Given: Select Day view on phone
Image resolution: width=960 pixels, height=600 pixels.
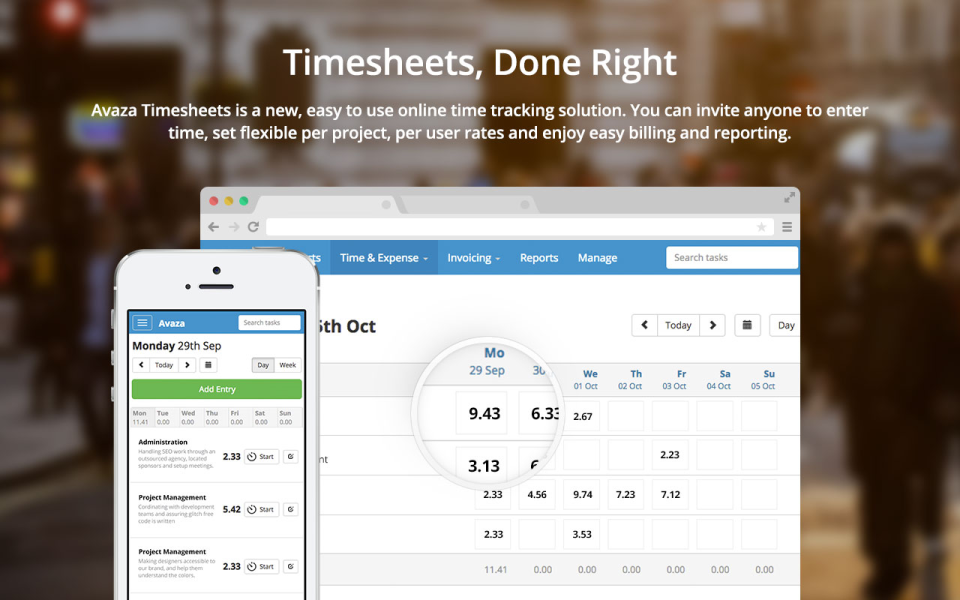Looking at the screenshot, I should pos(263,365).
